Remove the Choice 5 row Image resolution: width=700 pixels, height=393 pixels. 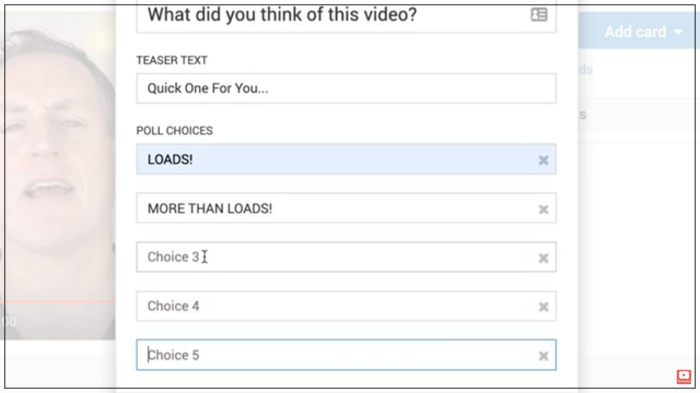point(543,356)
